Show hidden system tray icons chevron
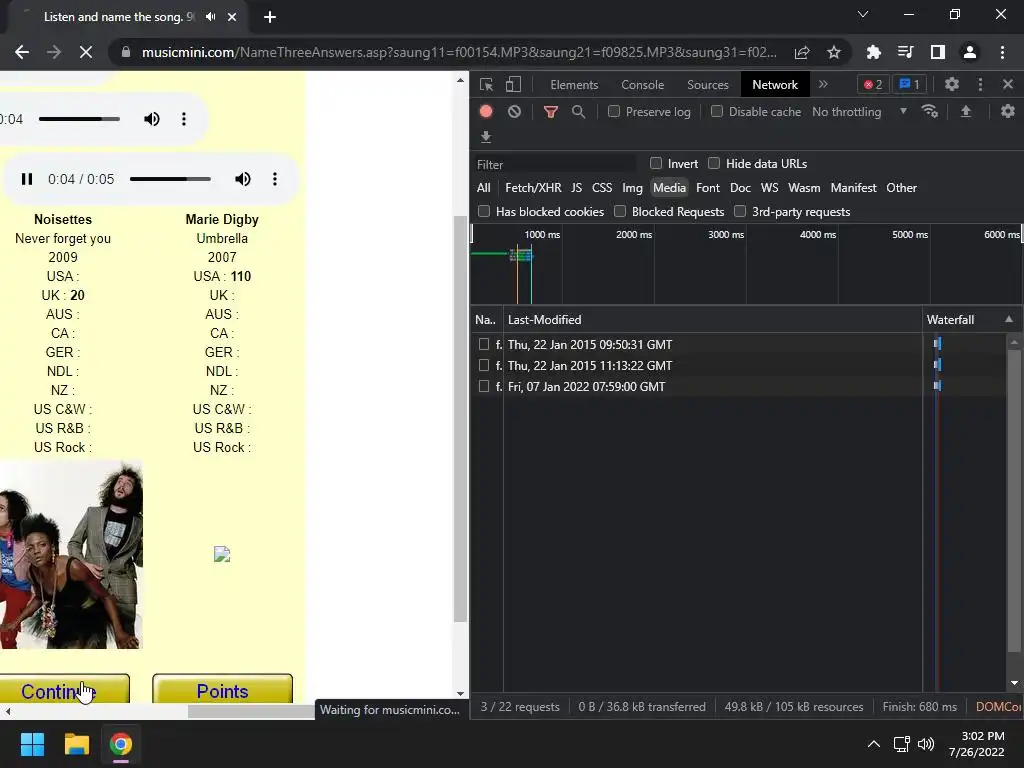 (x=873, y=744)
